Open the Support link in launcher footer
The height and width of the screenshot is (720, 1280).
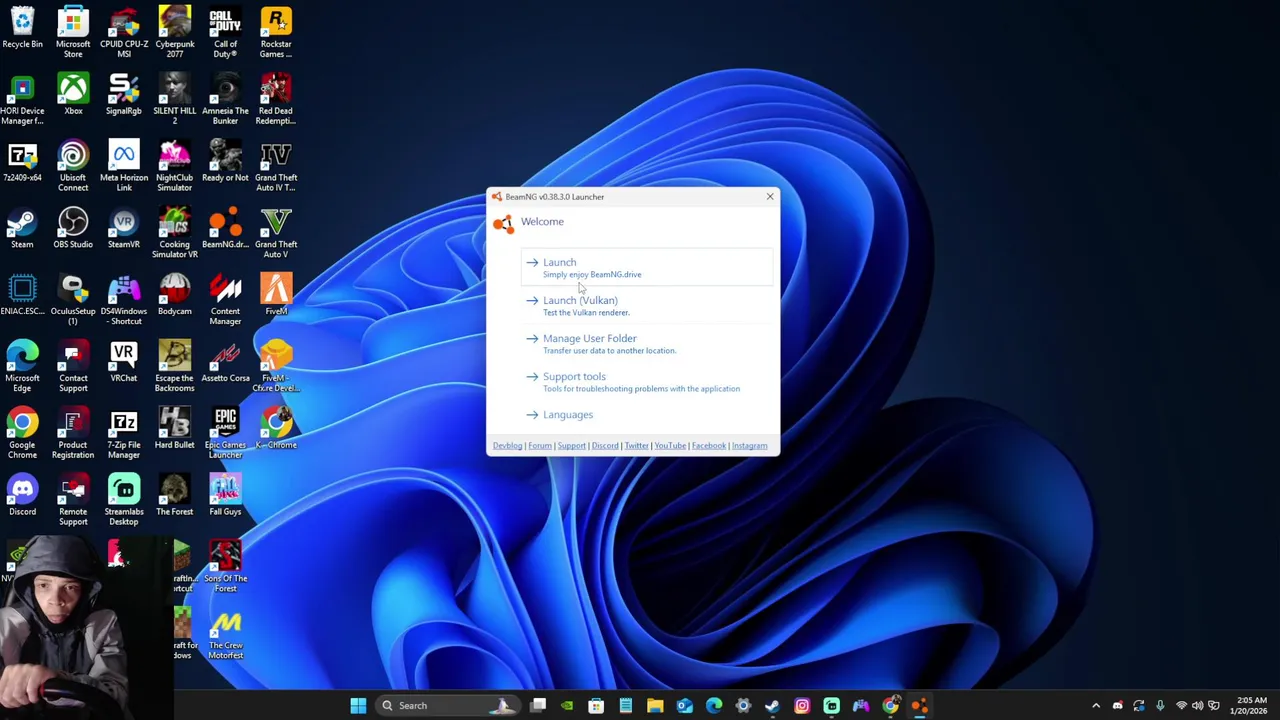(x=571, y=446)
